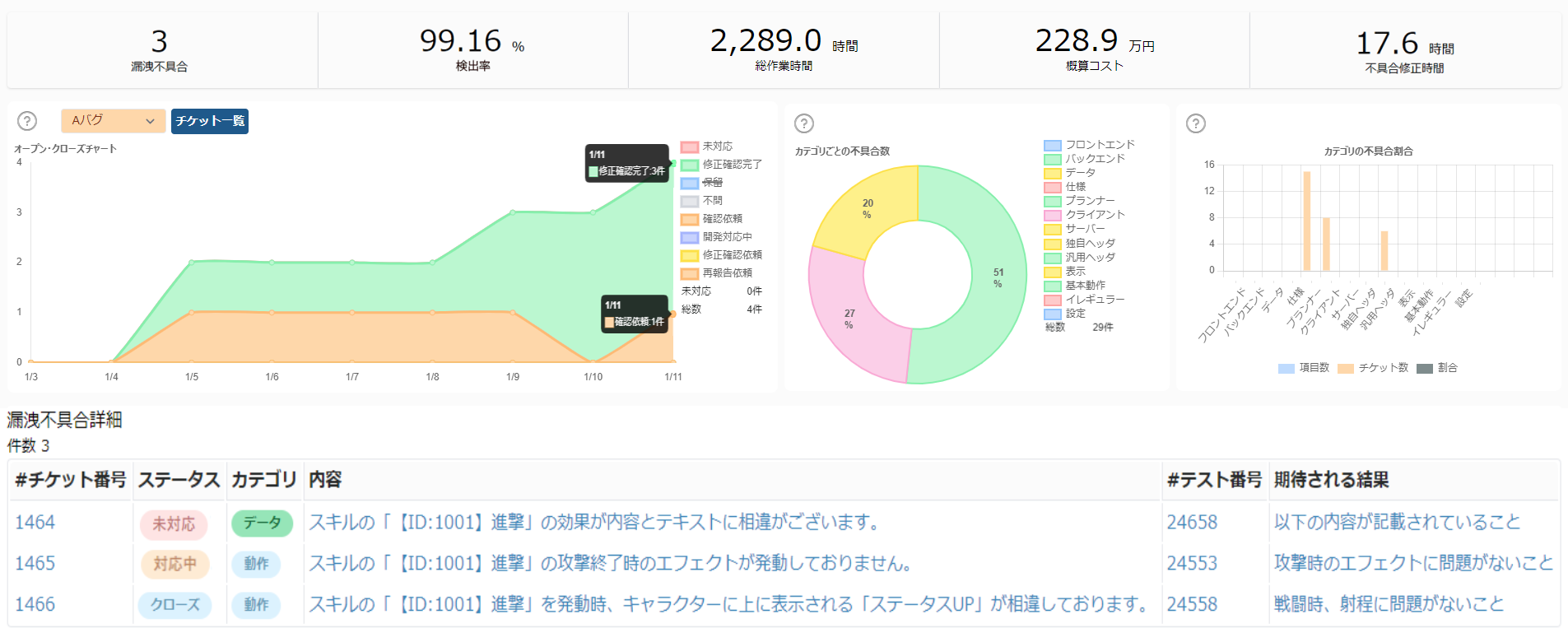Image resolution: width=1568 pixels, height=633 pixels.
Task: Toggle バックエンド in donut chart legend
Action: 1085,159
